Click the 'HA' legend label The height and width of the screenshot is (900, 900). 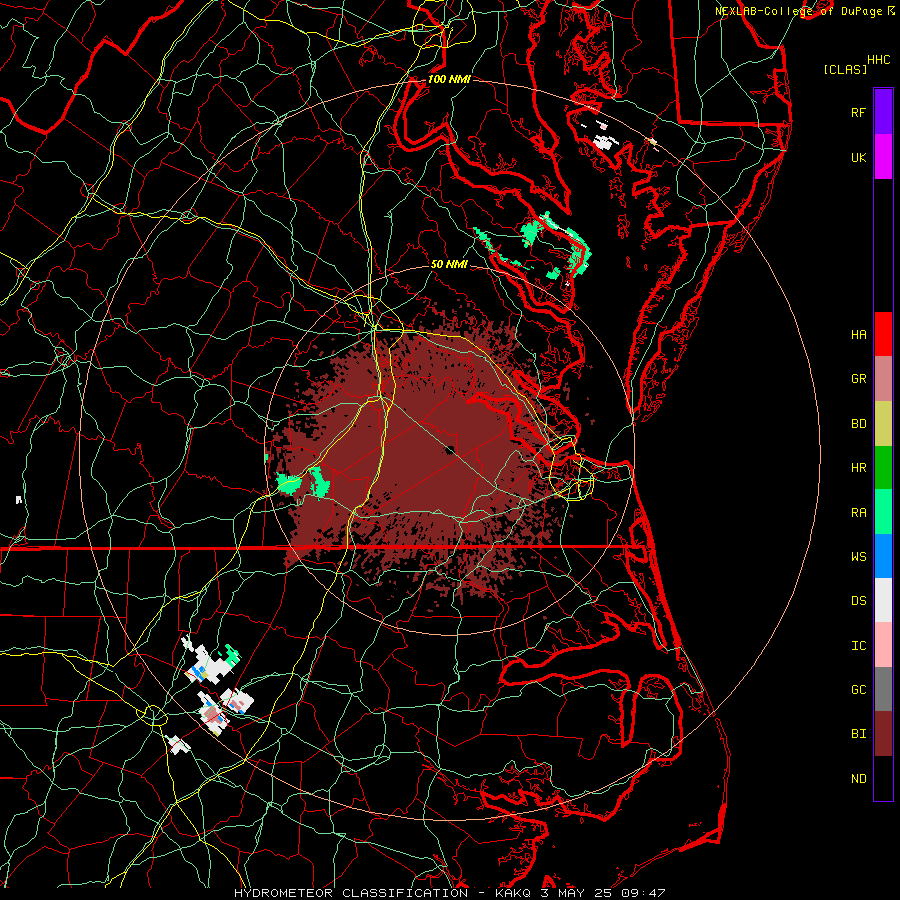(x=858, y=335)
